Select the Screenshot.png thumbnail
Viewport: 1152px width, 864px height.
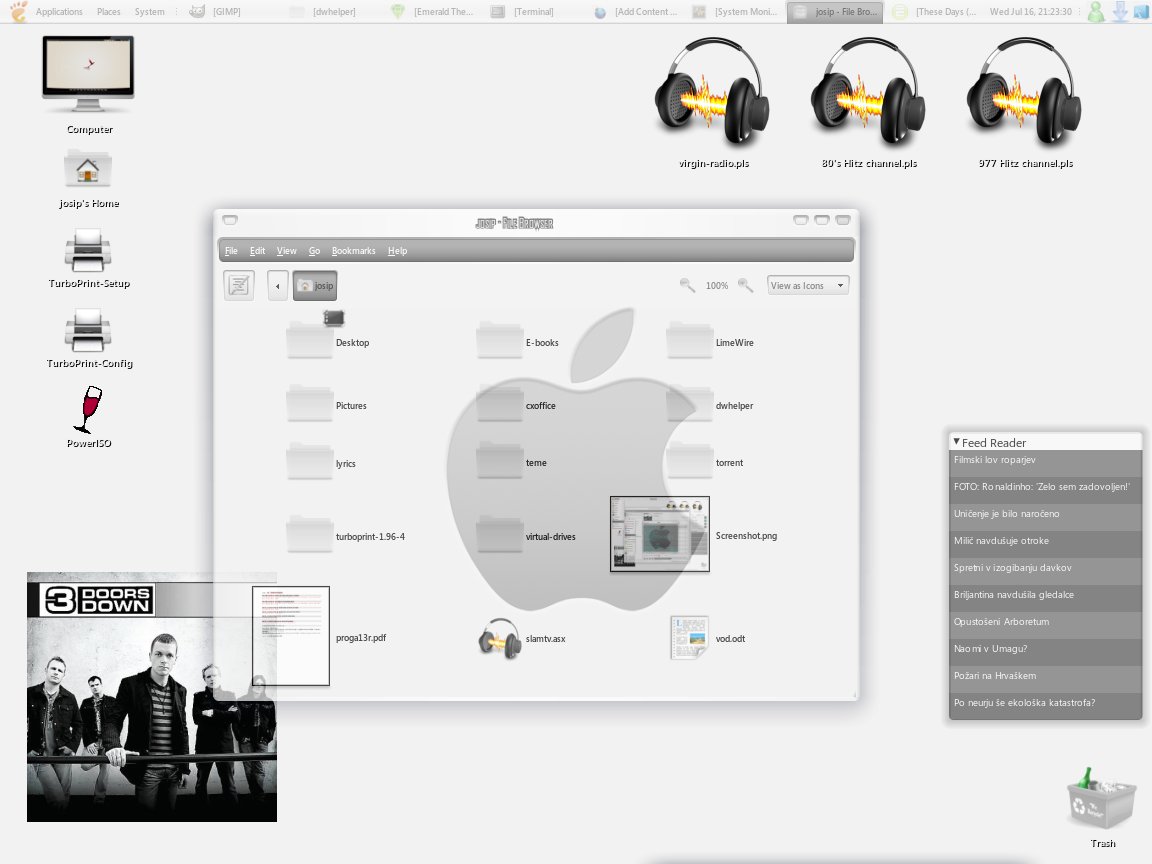tap(660, 534)
